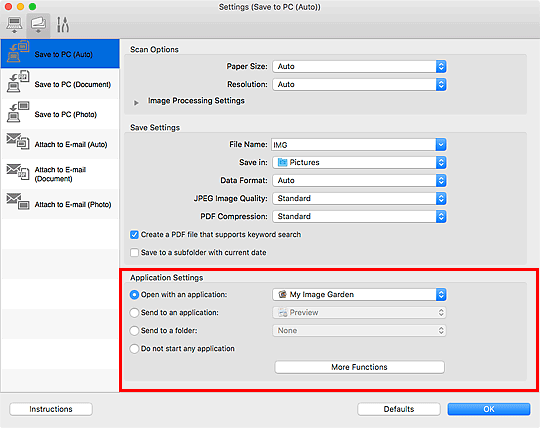Select Save to PC (Auto) in the sidebar
Screen dimensions: 540x428
click(x=60, y=54)
